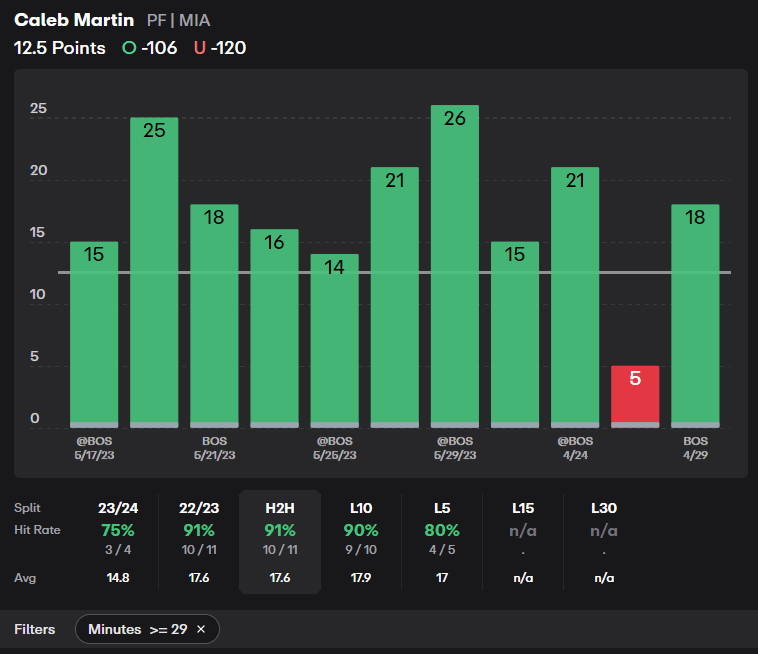Click the '3 / 4' record text

(x=118, y=550)
